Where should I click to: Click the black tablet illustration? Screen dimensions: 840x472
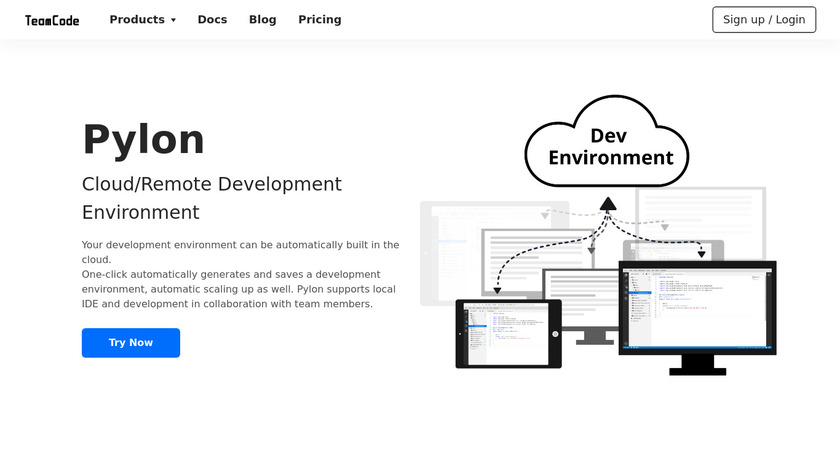tap(508, 334)
